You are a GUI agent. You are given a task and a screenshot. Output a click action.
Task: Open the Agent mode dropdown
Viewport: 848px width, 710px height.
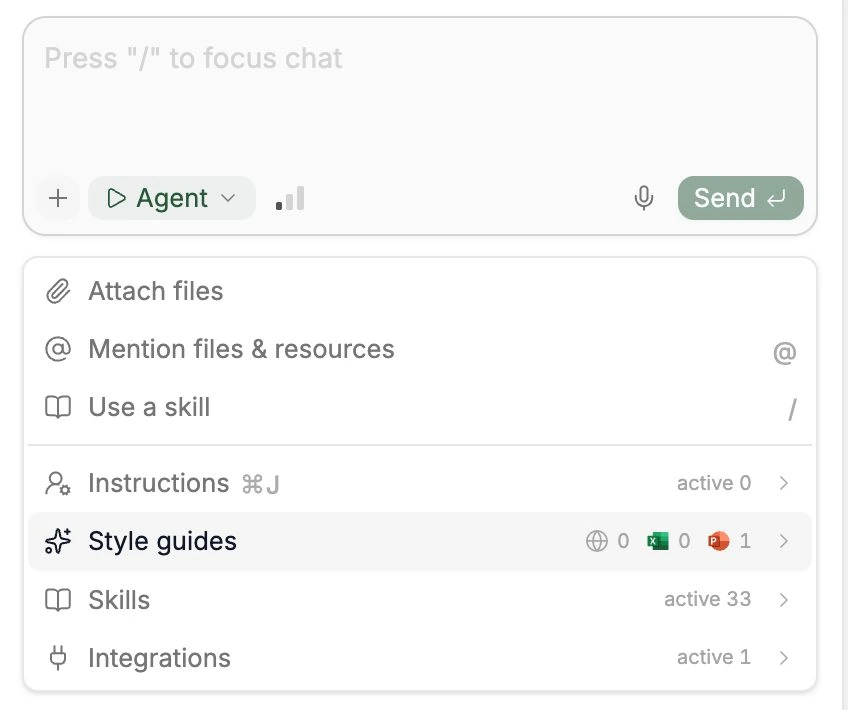(171, 198)
